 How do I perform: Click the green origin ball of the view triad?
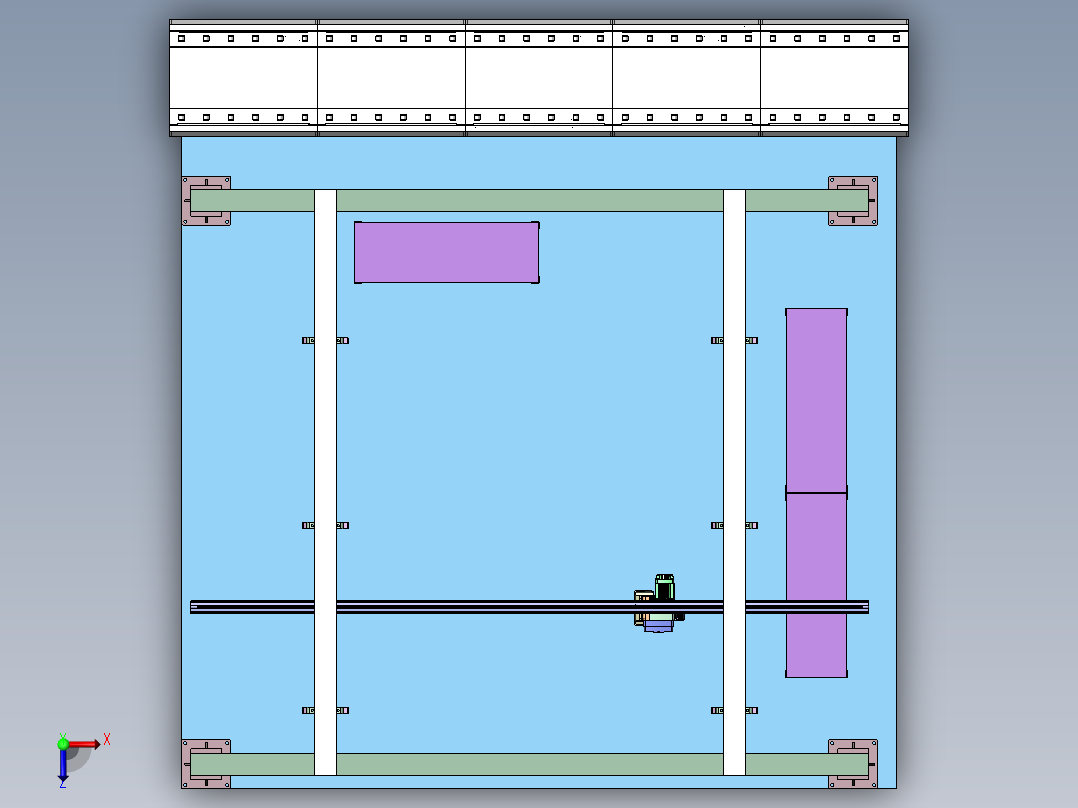click(63, 744)
